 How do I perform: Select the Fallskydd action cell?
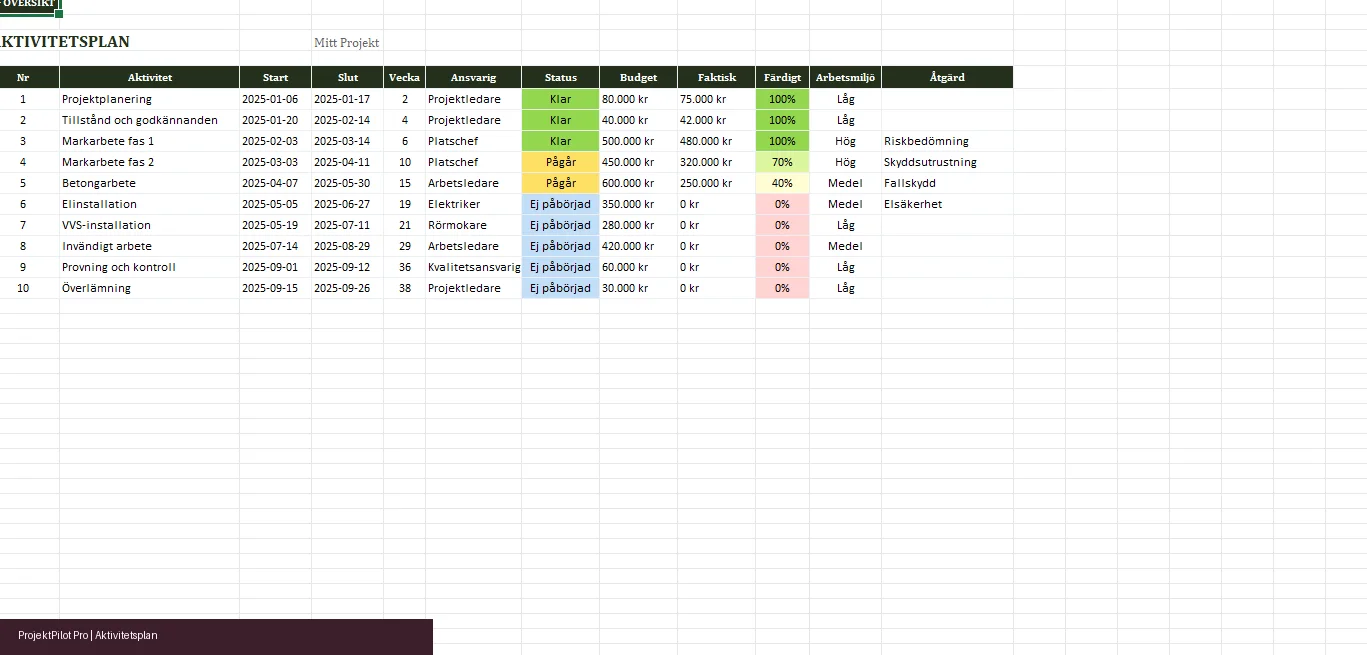[x=947, y=183]
